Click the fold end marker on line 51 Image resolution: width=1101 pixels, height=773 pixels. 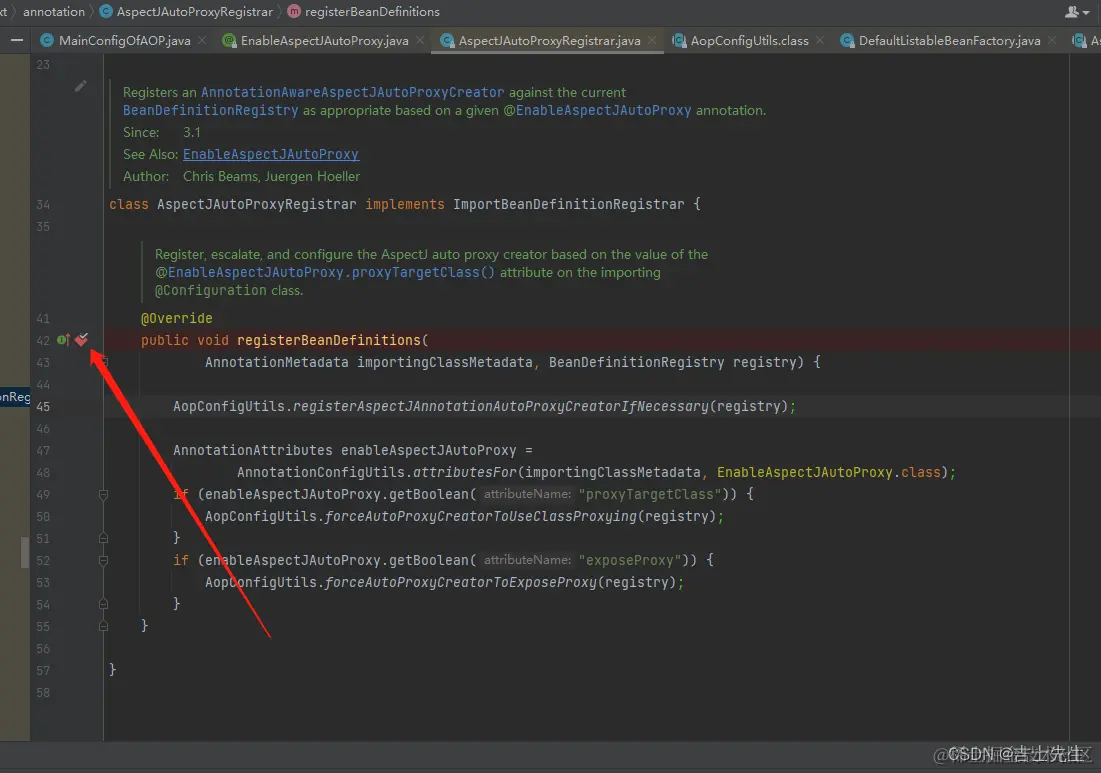click(103, 539)
